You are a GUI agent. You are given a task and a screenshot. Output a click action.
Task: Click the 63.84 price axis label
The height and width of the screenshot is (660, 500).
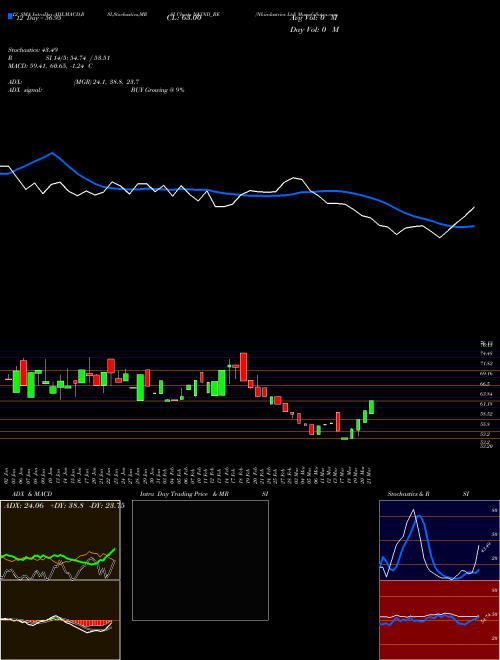487,394
